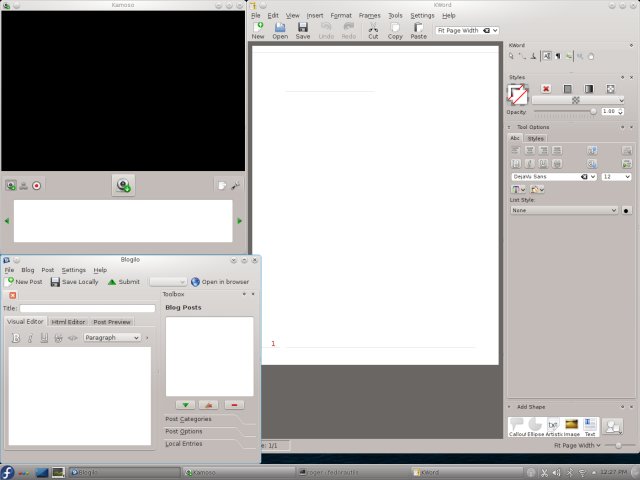This screenshot has width=640, height=480.
Task: Toggle bold in KWord Tool Options
Action: pos(516,164)
